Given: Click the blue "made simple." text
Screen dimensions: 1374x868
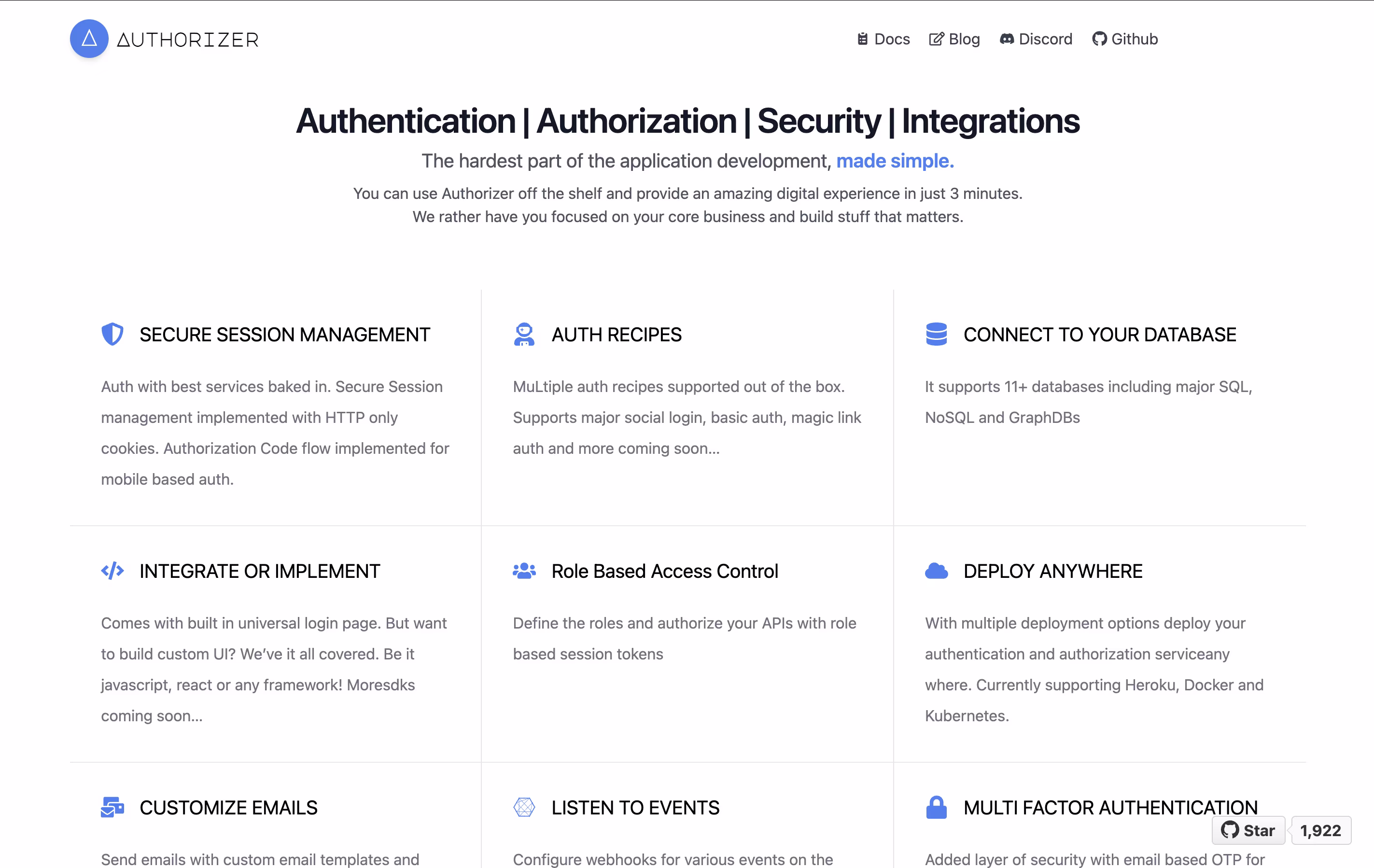Looking at the screenshot, I should pos(895,161).
